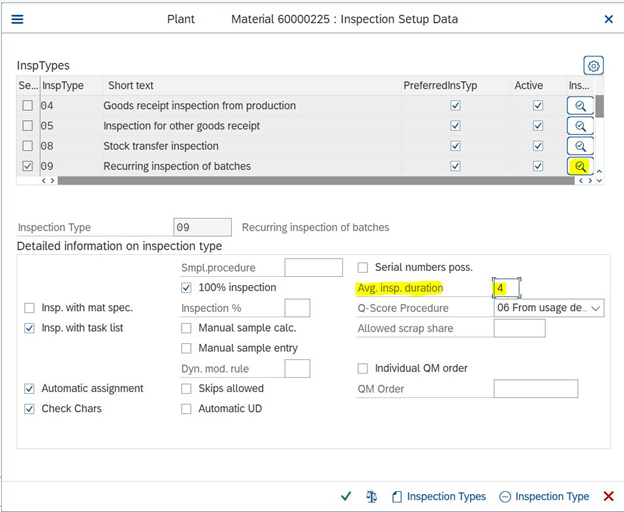
Task: Open details magnifier for inspection type 05
Action: [580, 126]
